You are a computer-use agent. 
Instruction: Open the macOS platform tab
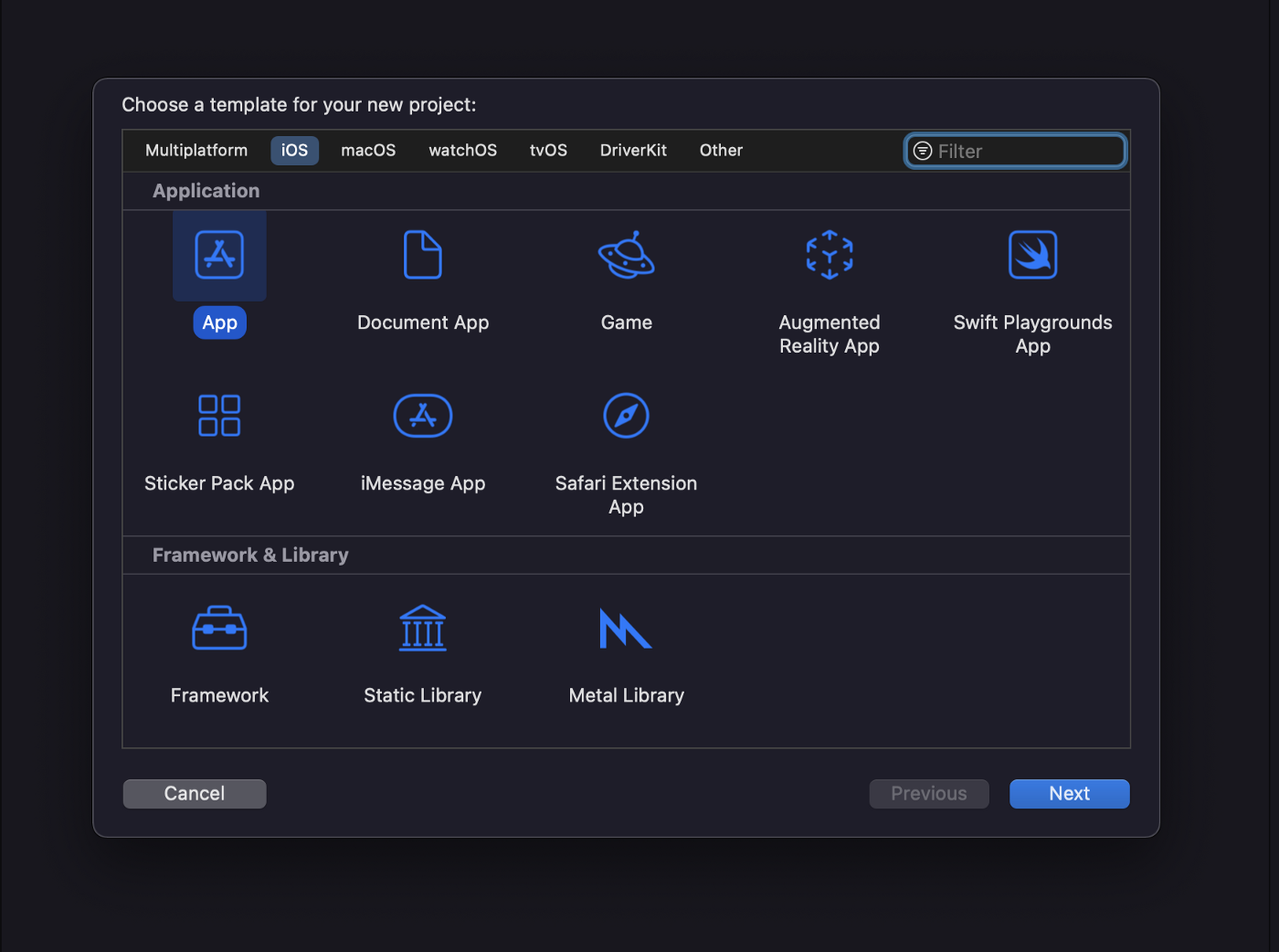[x=368, y=151]
